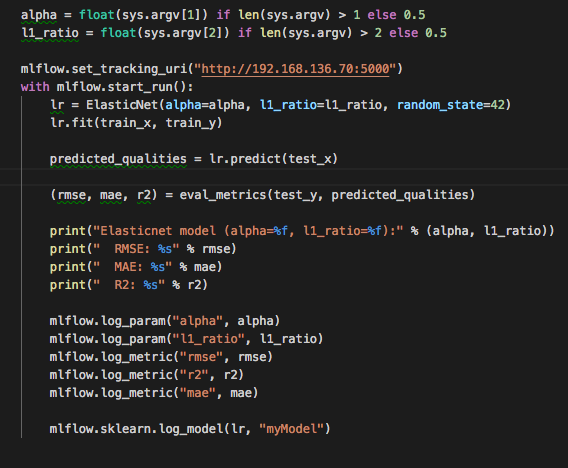Place cursor on 'alpha' variable in first line
The image size is (568, 468).
[39, 15]
